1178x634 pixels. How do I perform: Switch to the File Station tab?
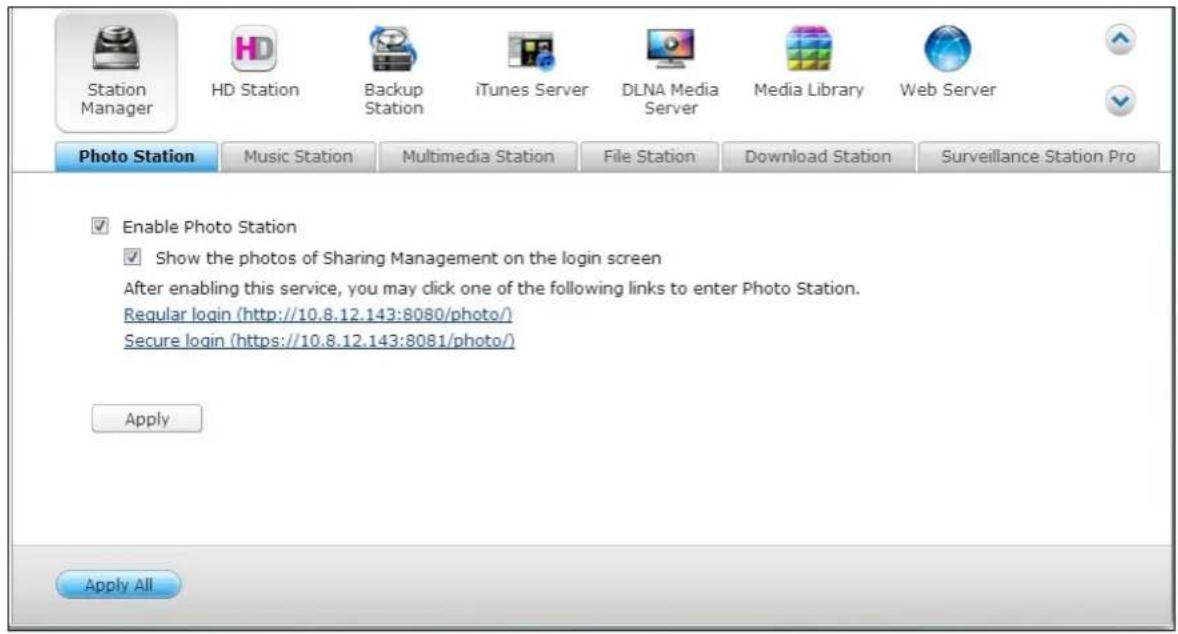(x=649, y=156)
